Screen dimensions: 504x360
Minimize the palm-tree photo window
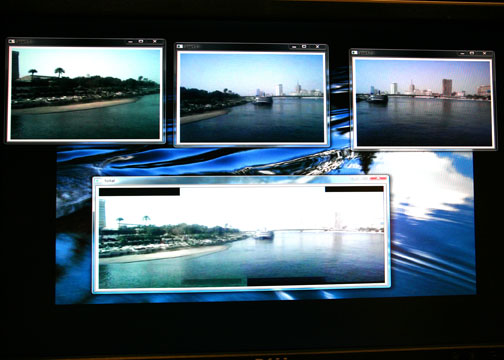(x=131, y=42)
